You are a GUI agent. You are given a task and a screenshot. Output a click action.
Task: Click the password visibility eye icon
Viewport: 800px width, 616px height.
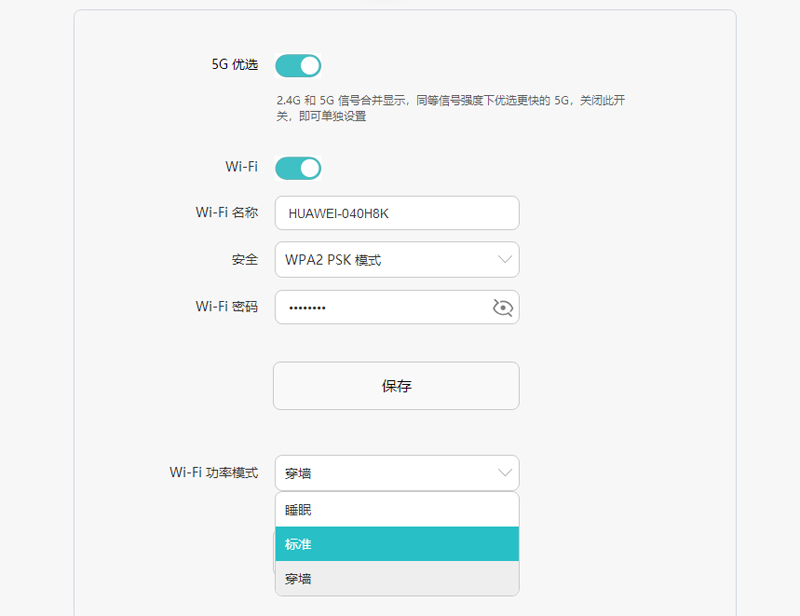pos(505,307)
